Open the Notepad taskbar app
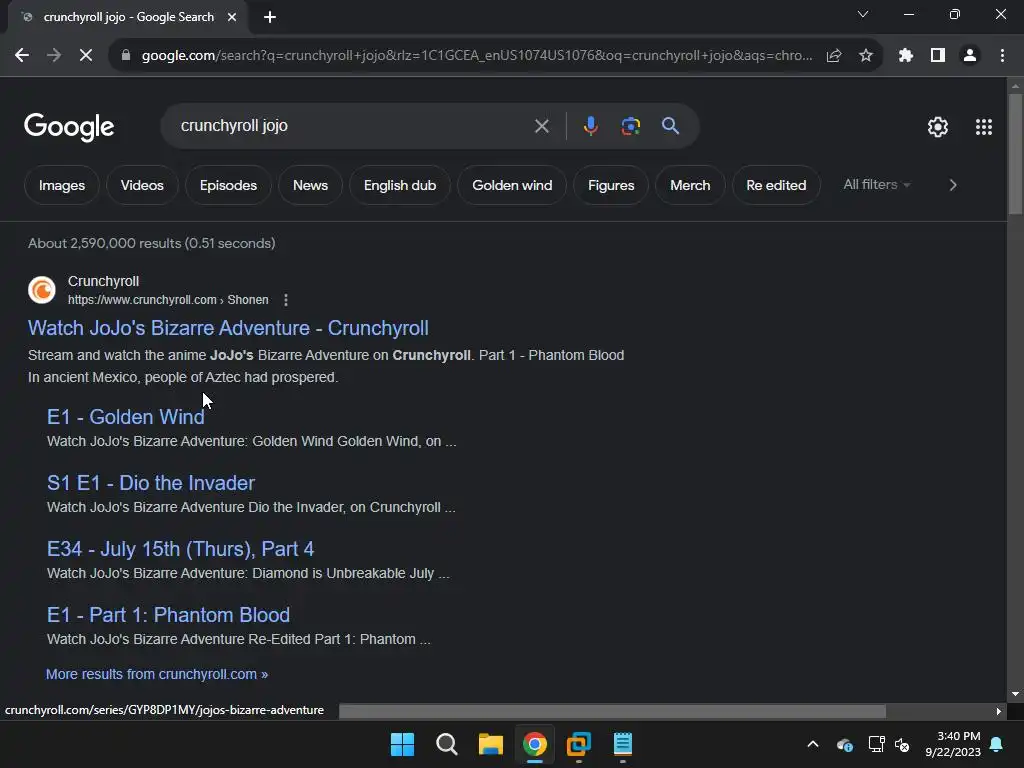 coord(622,744)
